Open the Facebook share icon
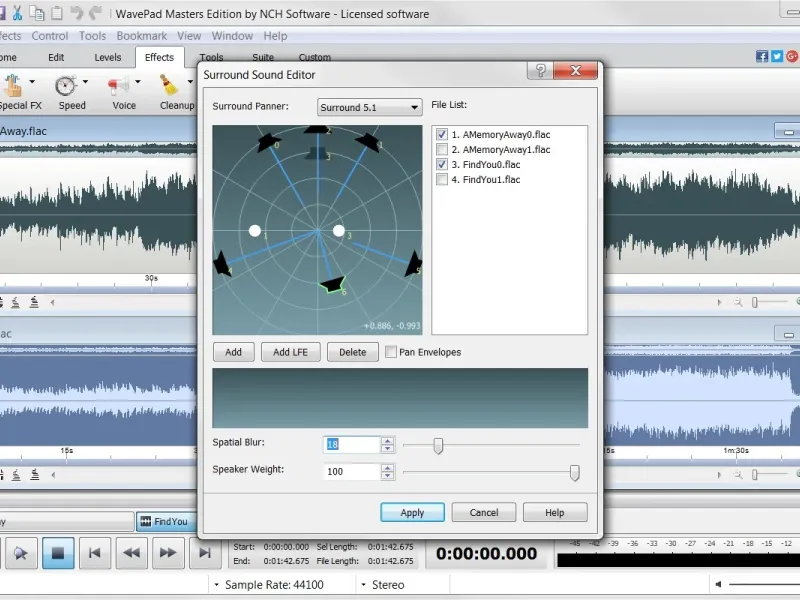Viewport: 800px width, 600px height. coord(762,56)
